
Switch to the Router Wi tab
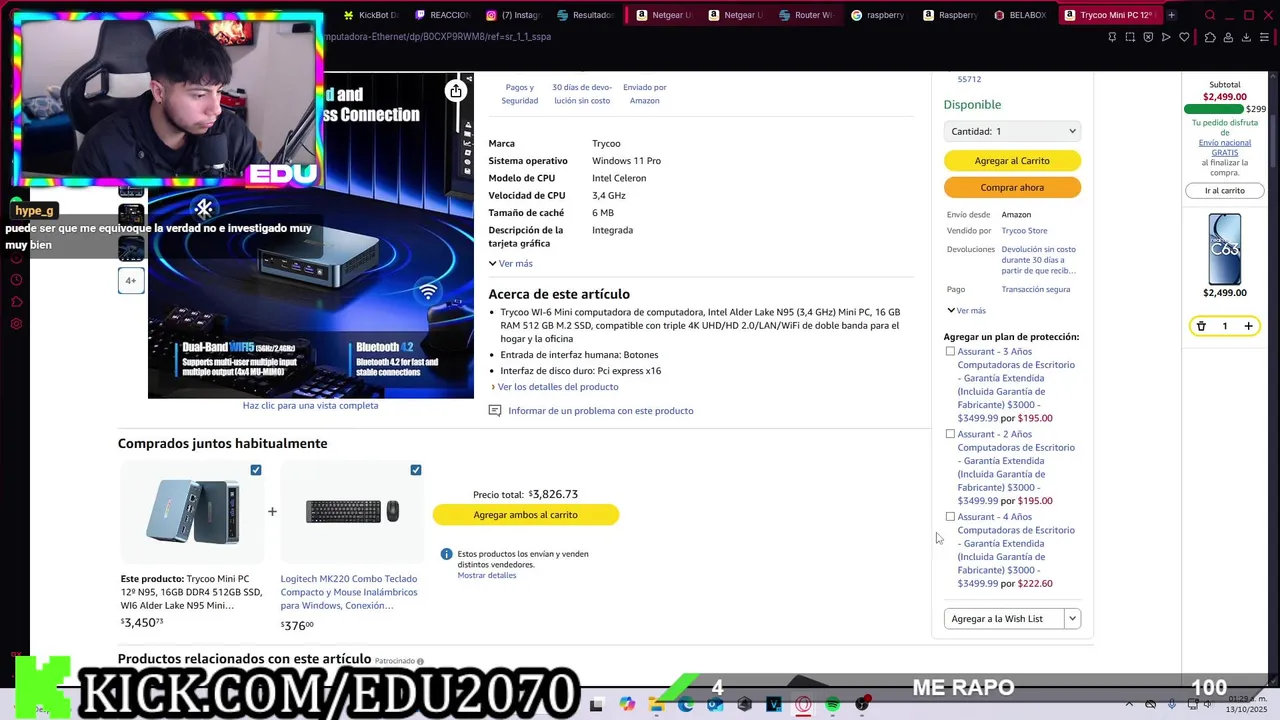point(804,15)
